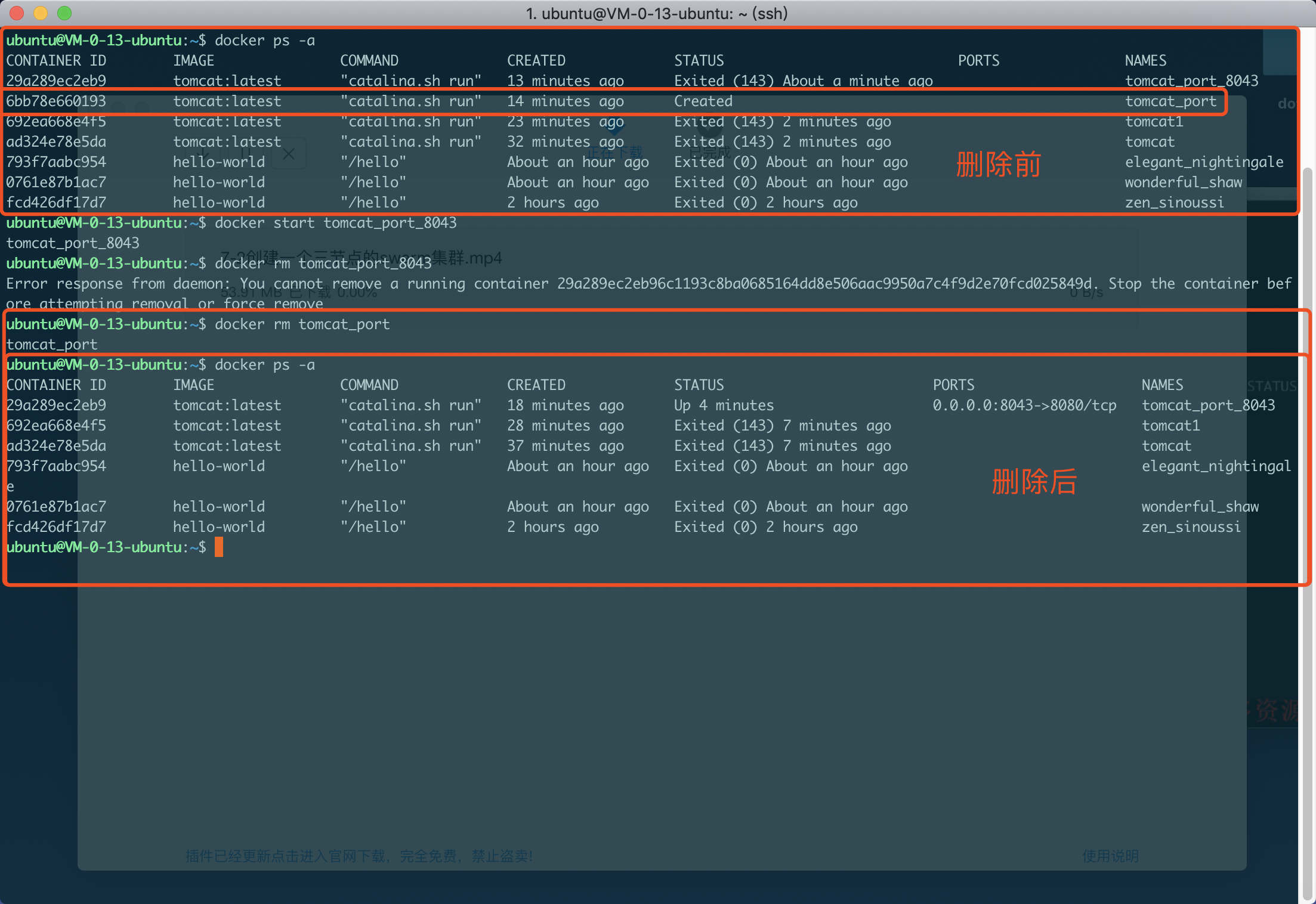1316x904 pixels.
Task: Click the 'Up 4 minutes' status
Action: coord(724,405)
